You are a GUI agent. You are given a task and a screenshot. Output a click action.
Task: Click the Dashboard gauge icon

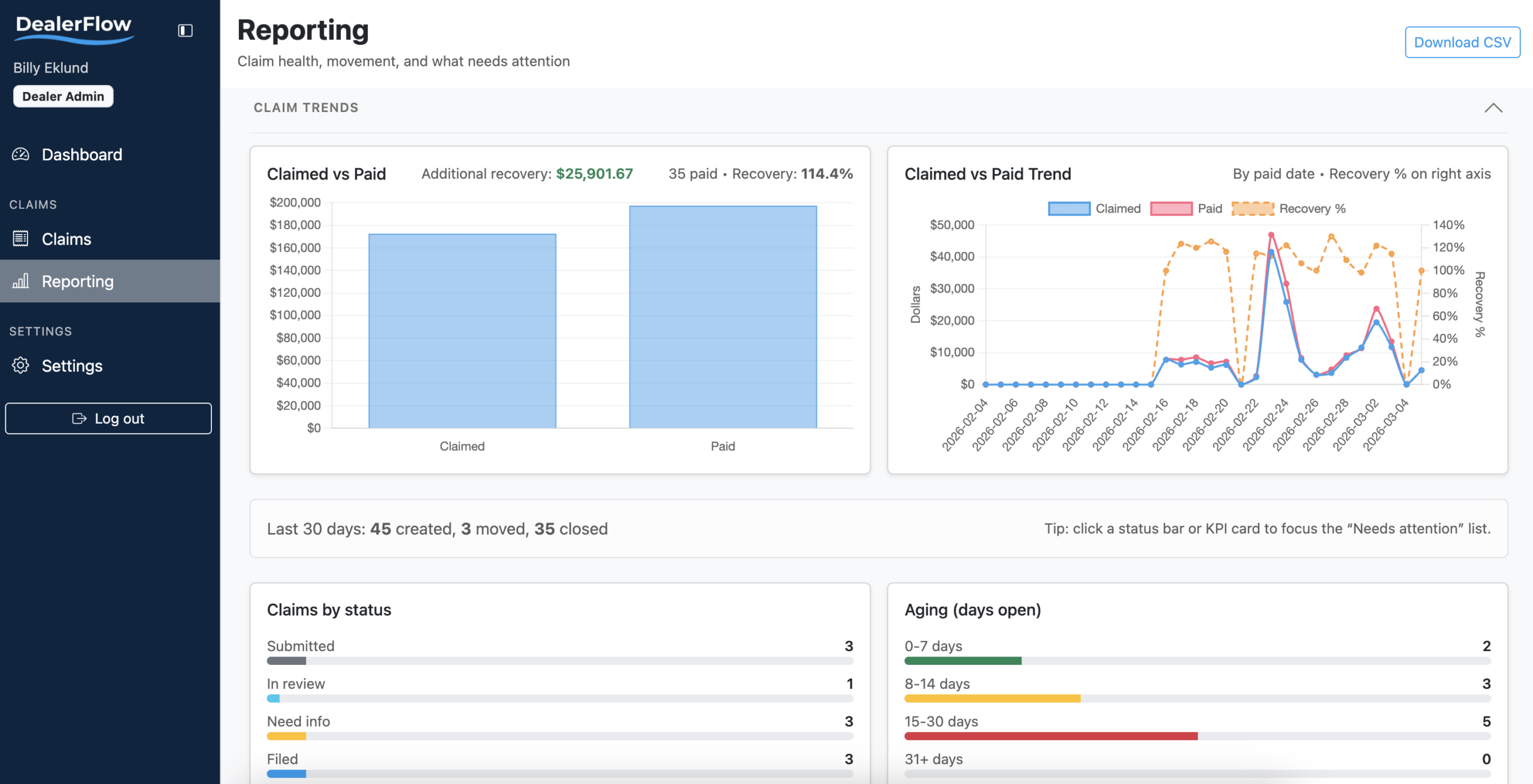[20, 154]
